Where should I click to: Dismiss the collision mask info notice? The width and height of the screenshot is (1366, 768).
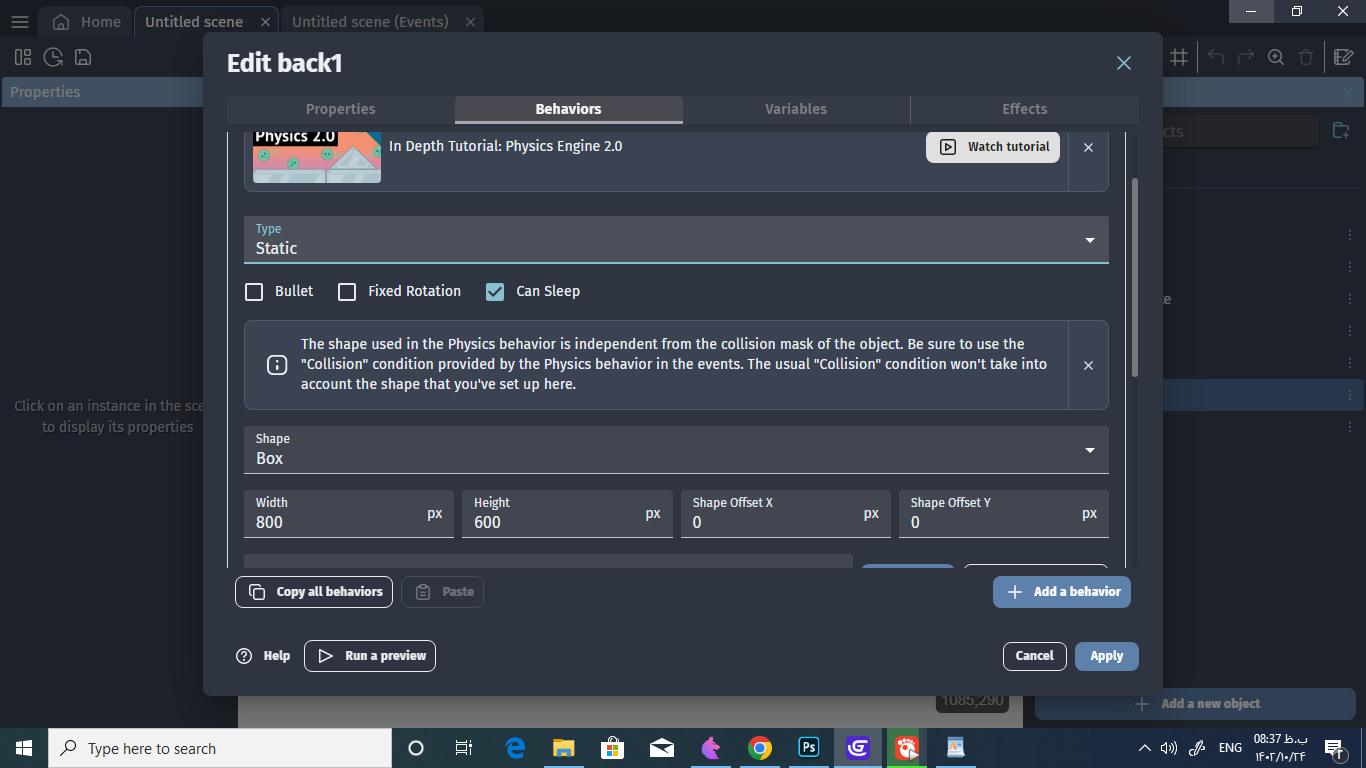coord(1088,365)
